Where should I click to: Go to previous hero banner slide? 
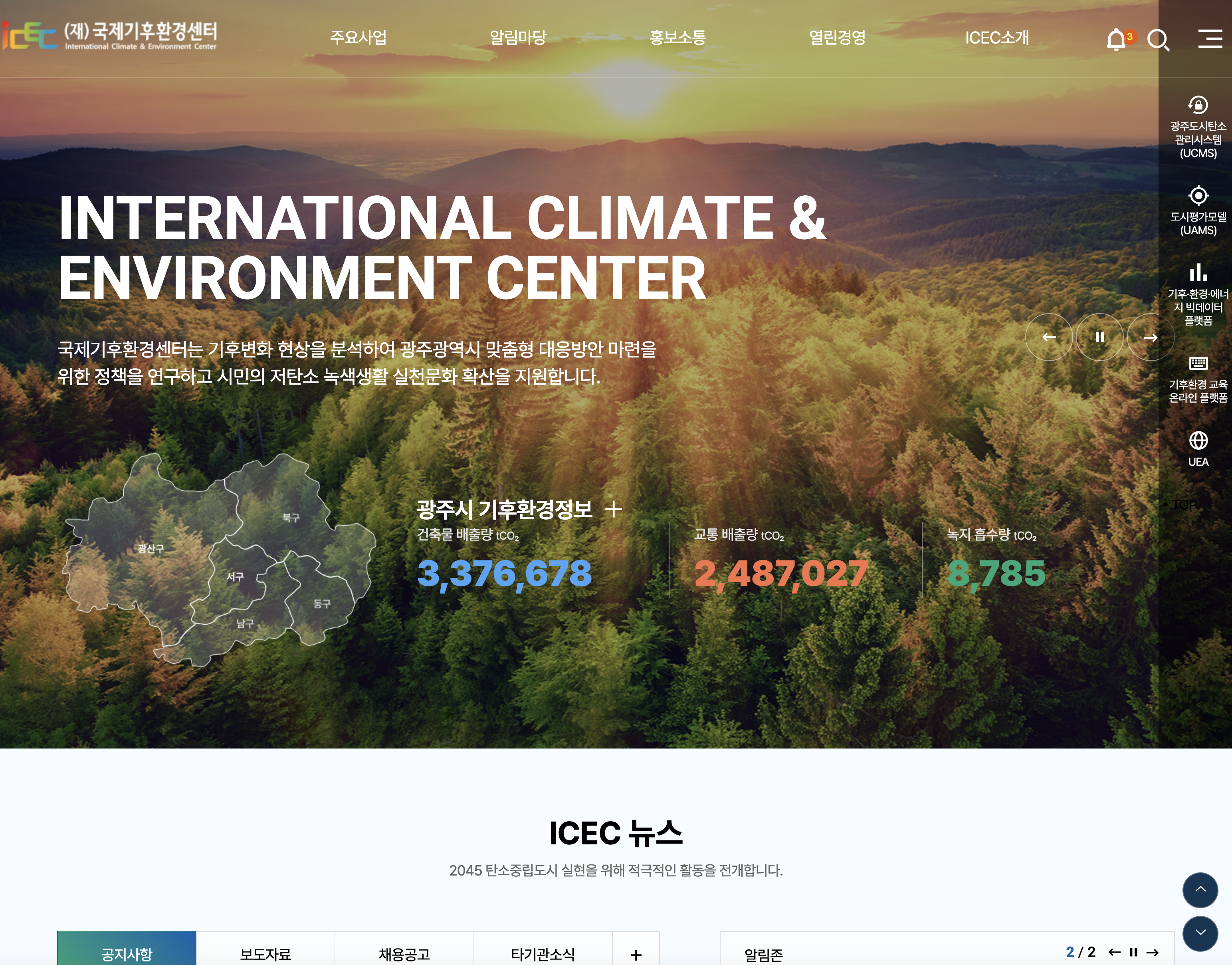pyautogui.click(x=1048, y=337)
